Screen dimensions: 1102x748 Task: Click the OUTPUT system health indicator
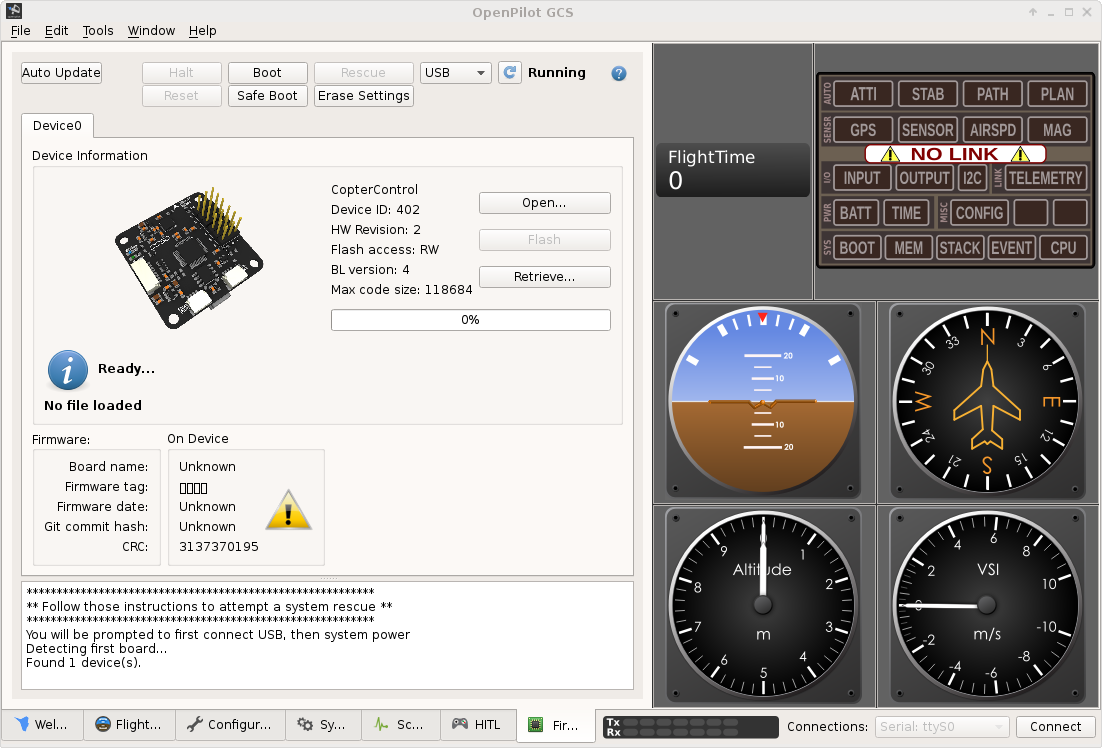pyautogui.click(x=924, y=178)
